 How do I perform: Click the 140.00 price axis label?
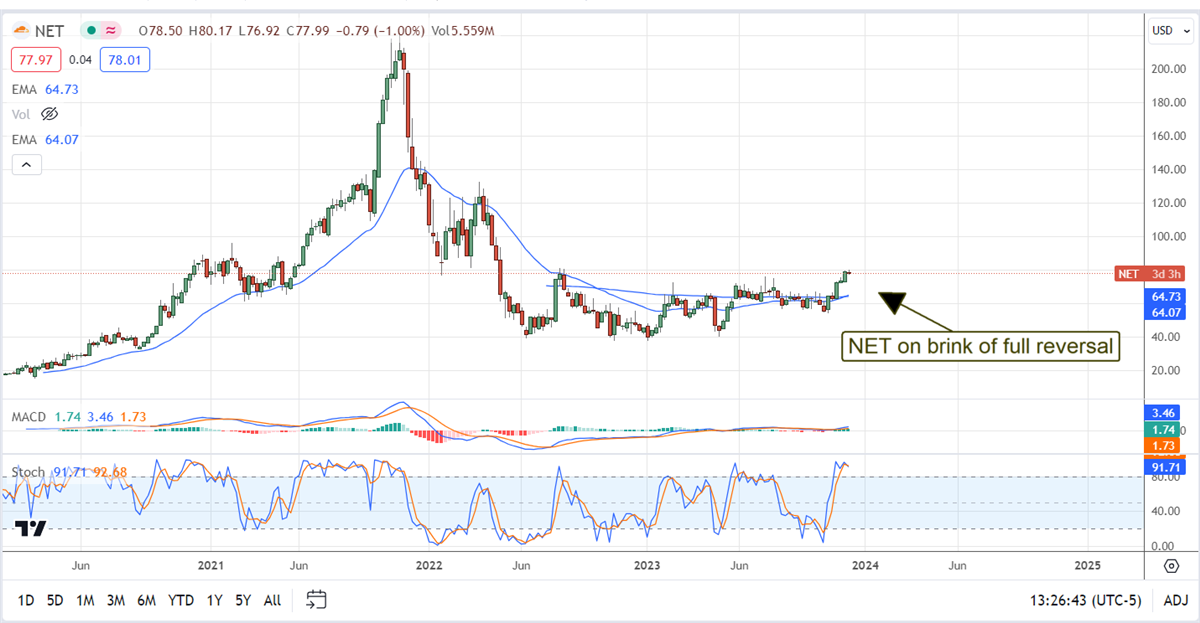(1168, 169)
